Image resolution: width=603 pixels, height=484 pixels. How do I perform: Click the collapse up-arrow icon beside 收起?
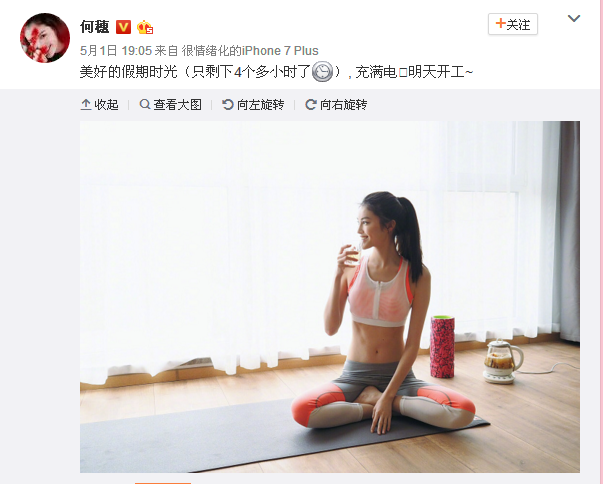click(x=85, y=105)
